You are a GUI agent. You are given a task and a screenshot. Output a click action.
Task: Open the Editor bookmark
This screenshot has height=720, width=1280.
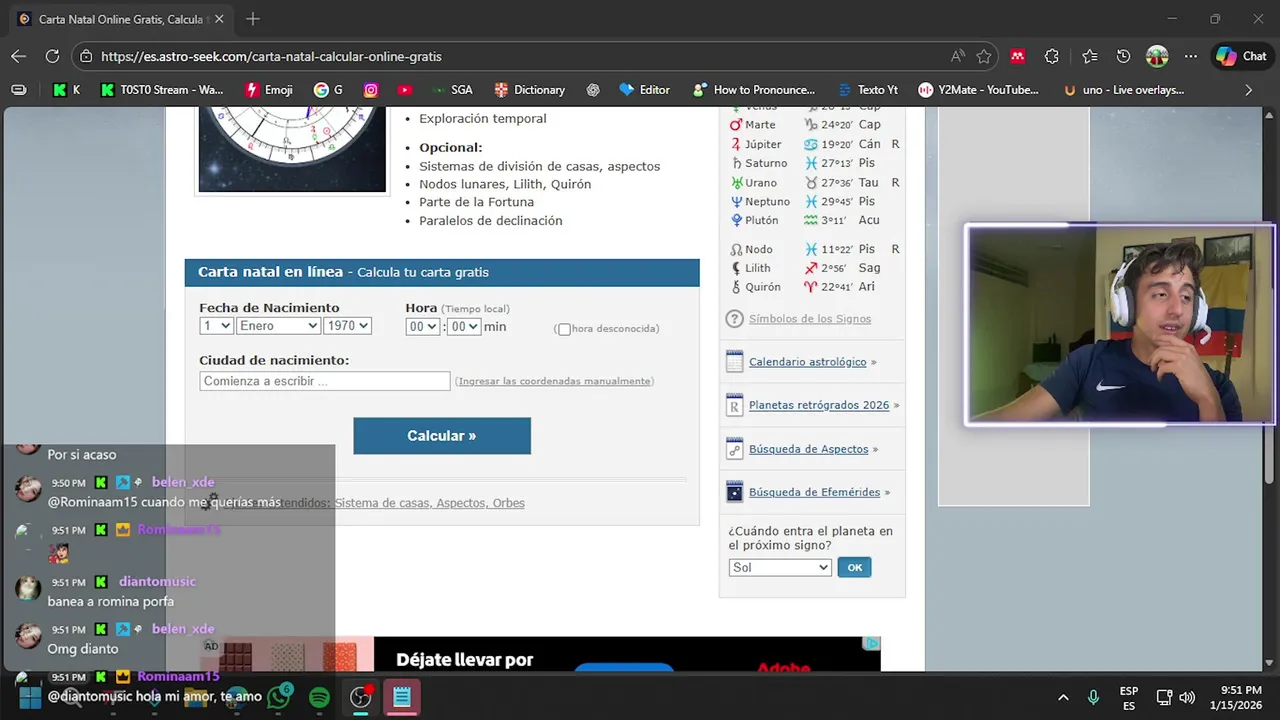[x=644, y=90]
